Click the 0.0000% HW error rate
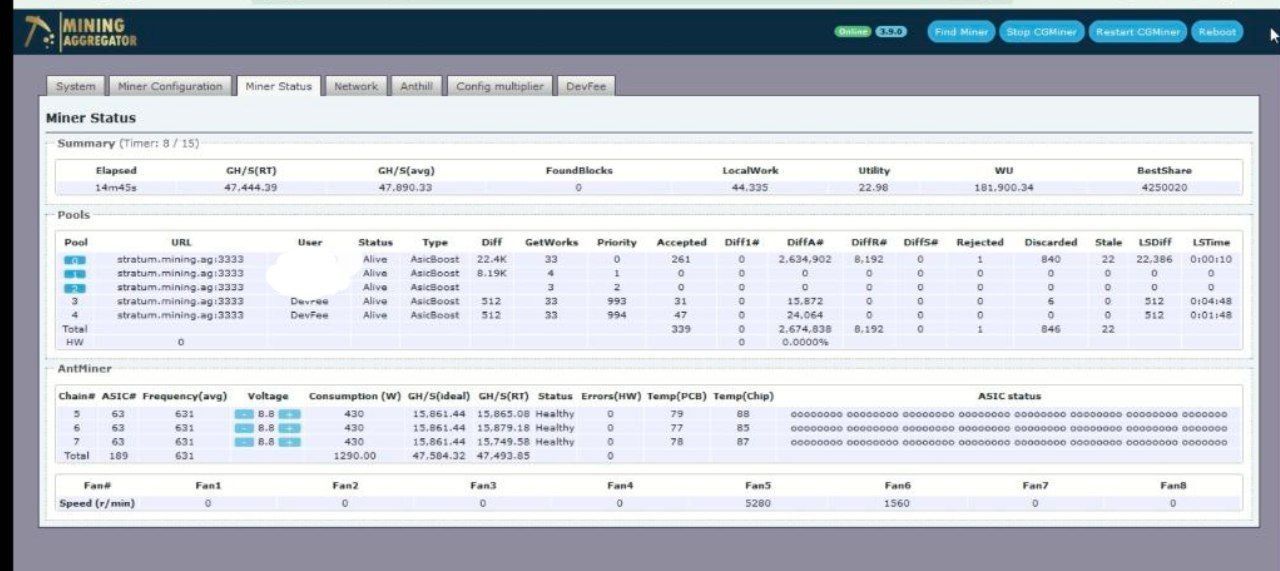Image resolution: width=1280 pixels, height=571 pixels. click(x=805, y=342)
